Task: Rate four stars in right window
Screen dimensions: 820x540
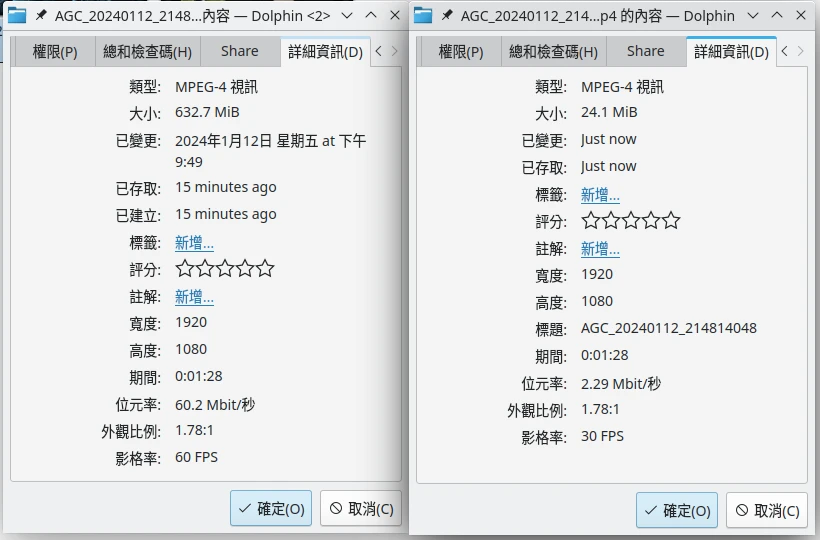Action: click(651, 220)
